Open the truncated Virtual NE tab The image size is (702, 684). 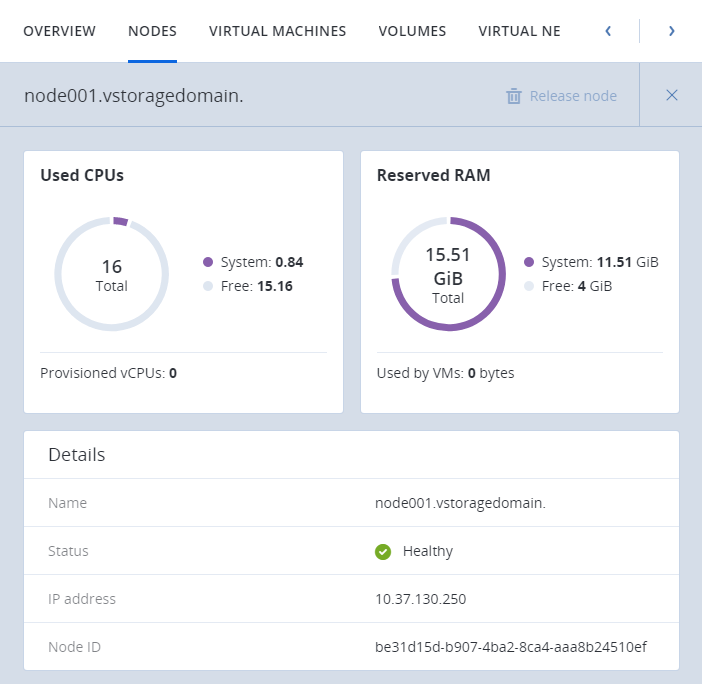[519, 31]
